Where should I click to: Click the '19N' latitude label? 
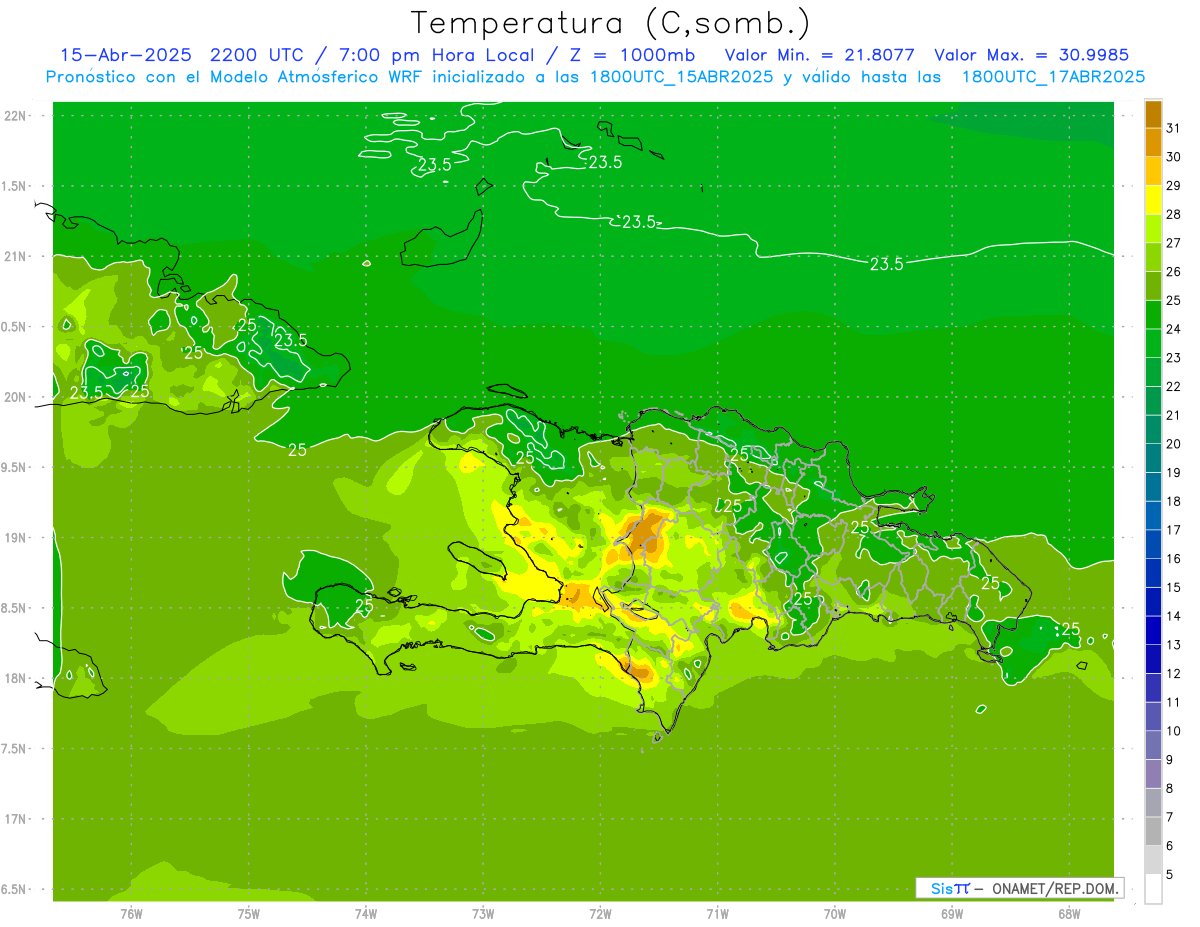point(15,537)
